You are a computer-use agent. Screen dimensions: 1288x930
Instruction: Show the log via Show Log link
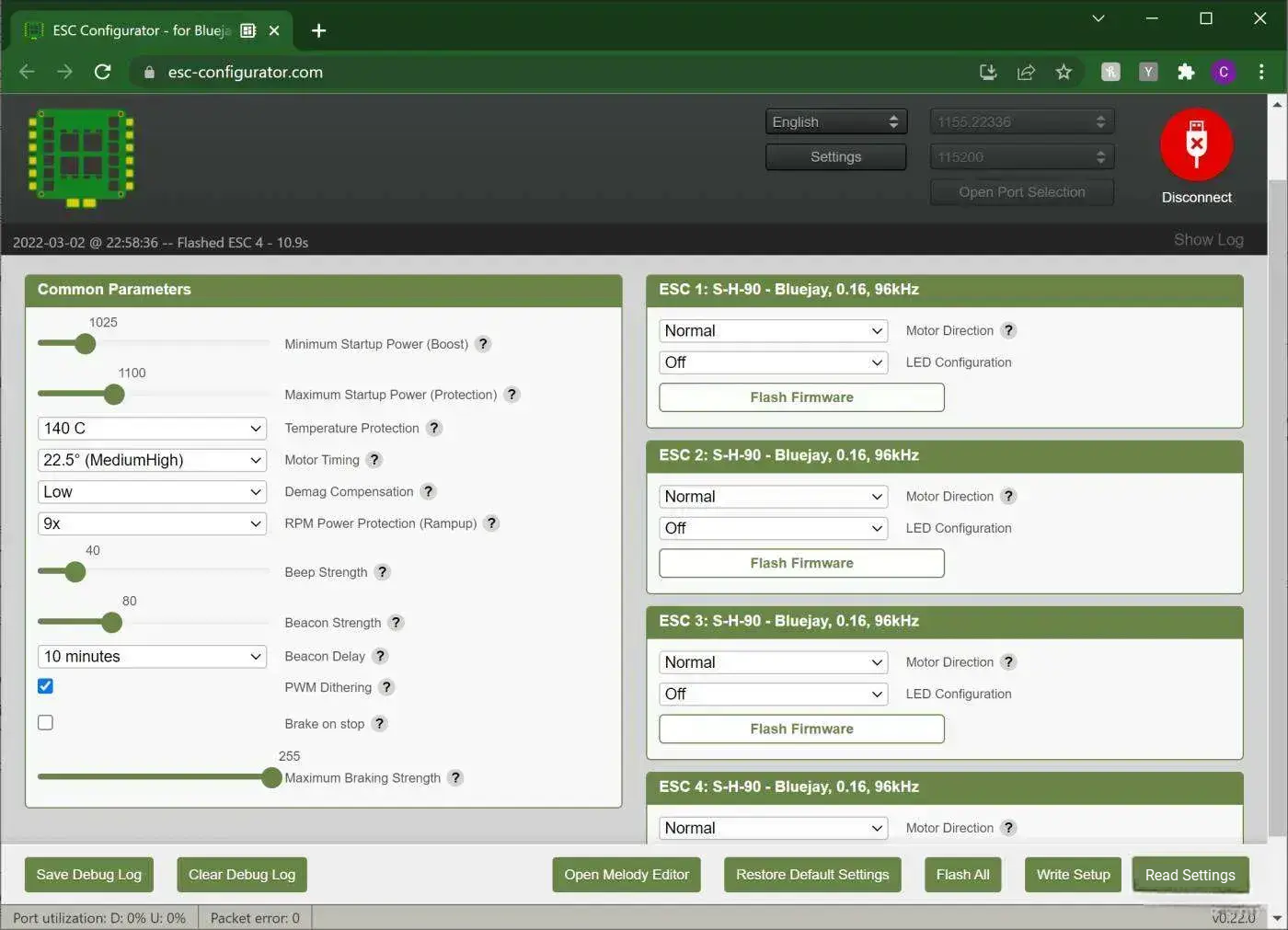pos(1208,239)
